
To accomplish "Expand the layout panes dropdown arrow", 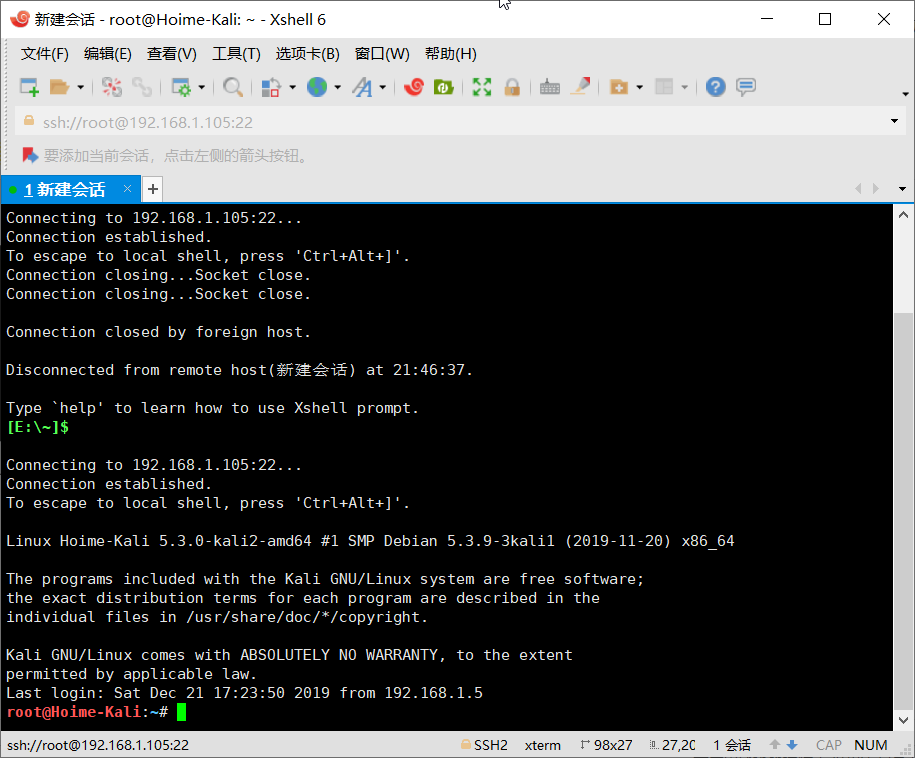I will (684, 88).
